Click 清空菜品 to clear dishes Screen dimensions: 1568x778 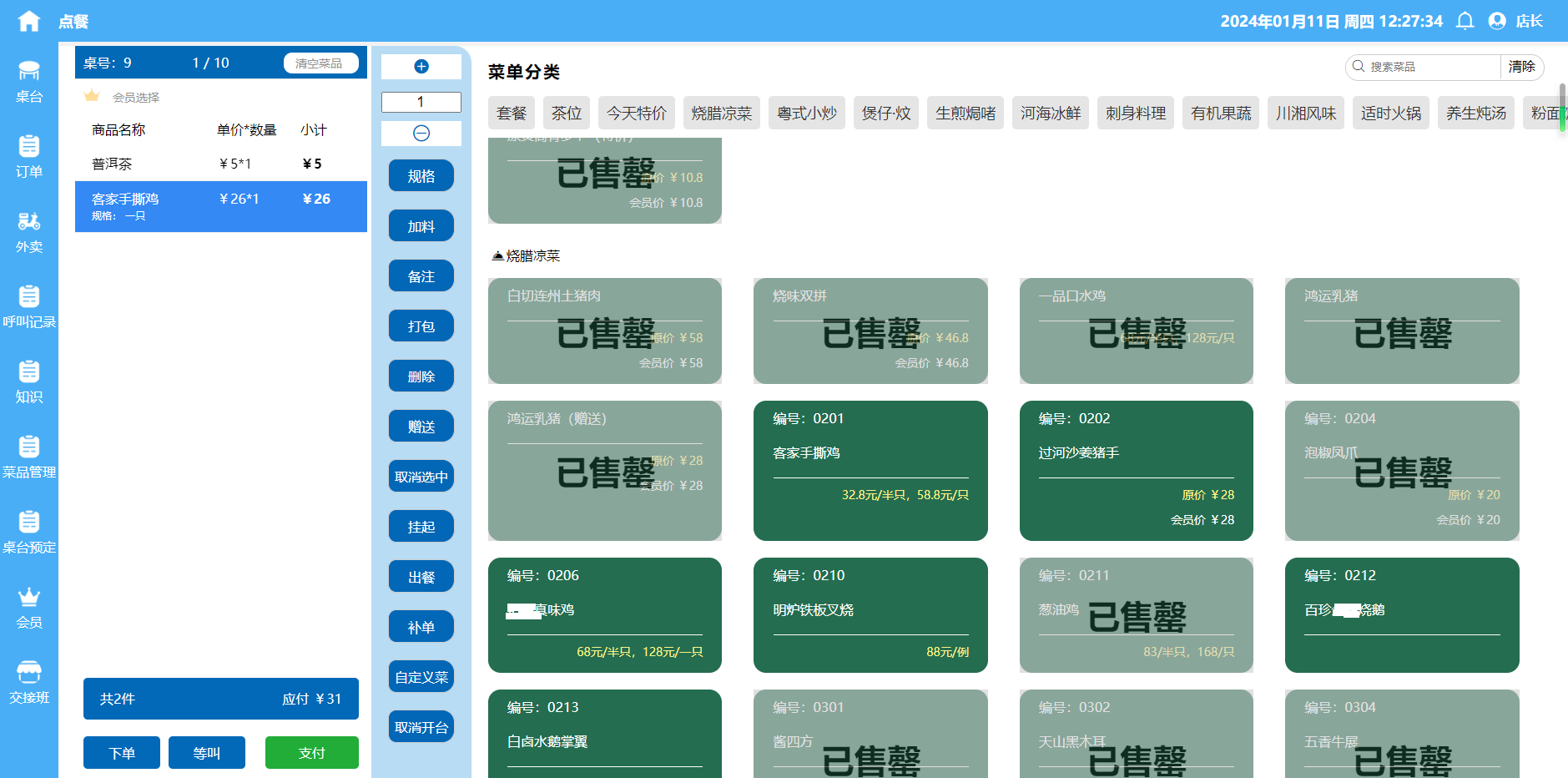[x=320, y=63]
